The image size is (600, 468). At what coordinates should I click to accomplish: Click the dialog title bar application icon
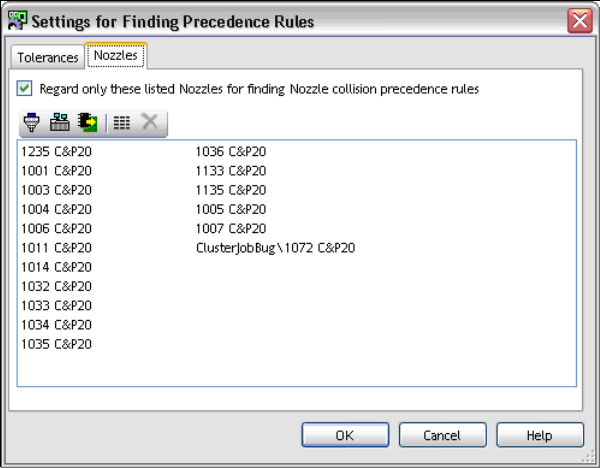(17, 19)
